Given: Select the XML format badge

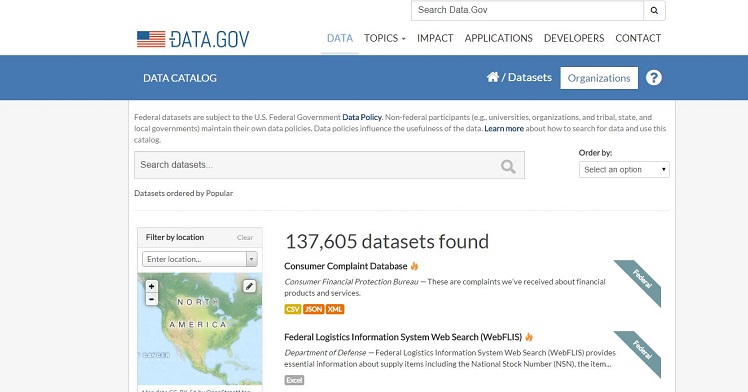Looking at the screenshot, I should tap(335, 309).
